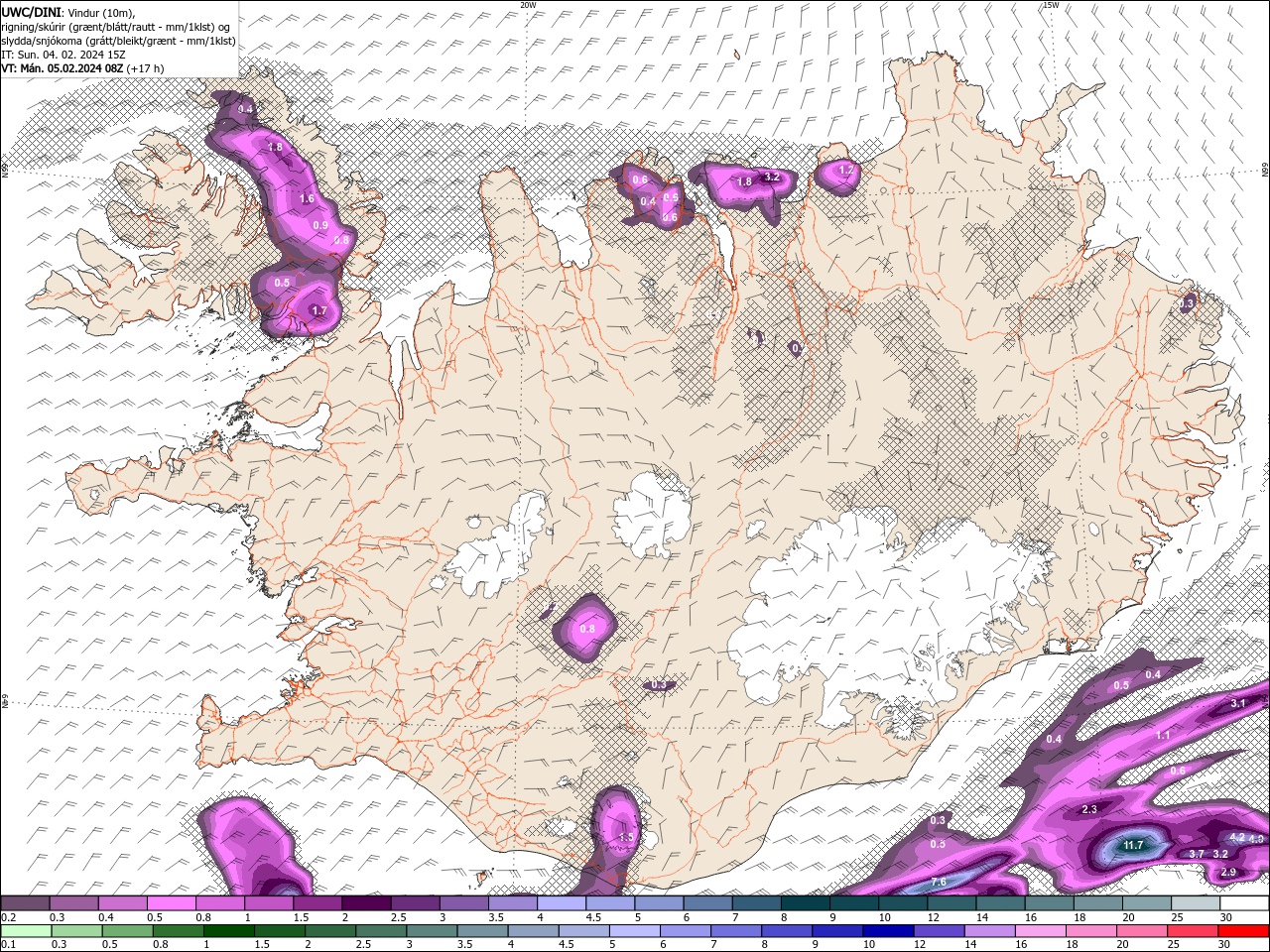
Task: Click the bright red 30 swatch in rain legend
Action: pyautogui.click(x=1243, y=930)
